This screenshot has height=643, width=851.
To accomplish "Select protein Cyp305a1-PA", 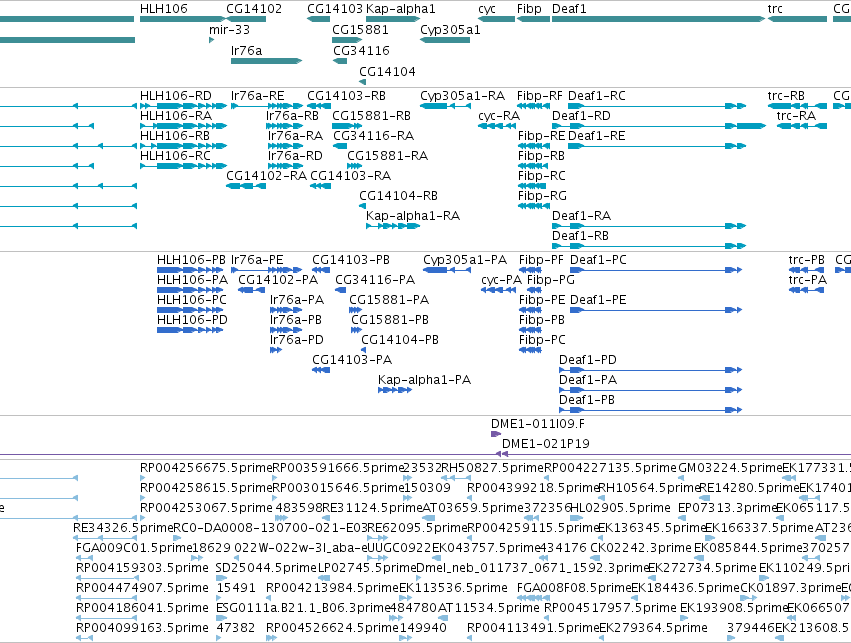I will click(447, 270).
